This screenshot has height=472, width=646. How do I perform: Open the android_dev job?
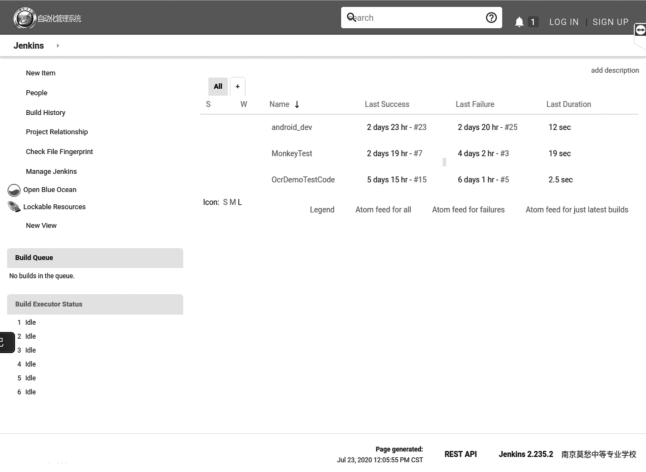pyautogui.click(x=293, y=127)
